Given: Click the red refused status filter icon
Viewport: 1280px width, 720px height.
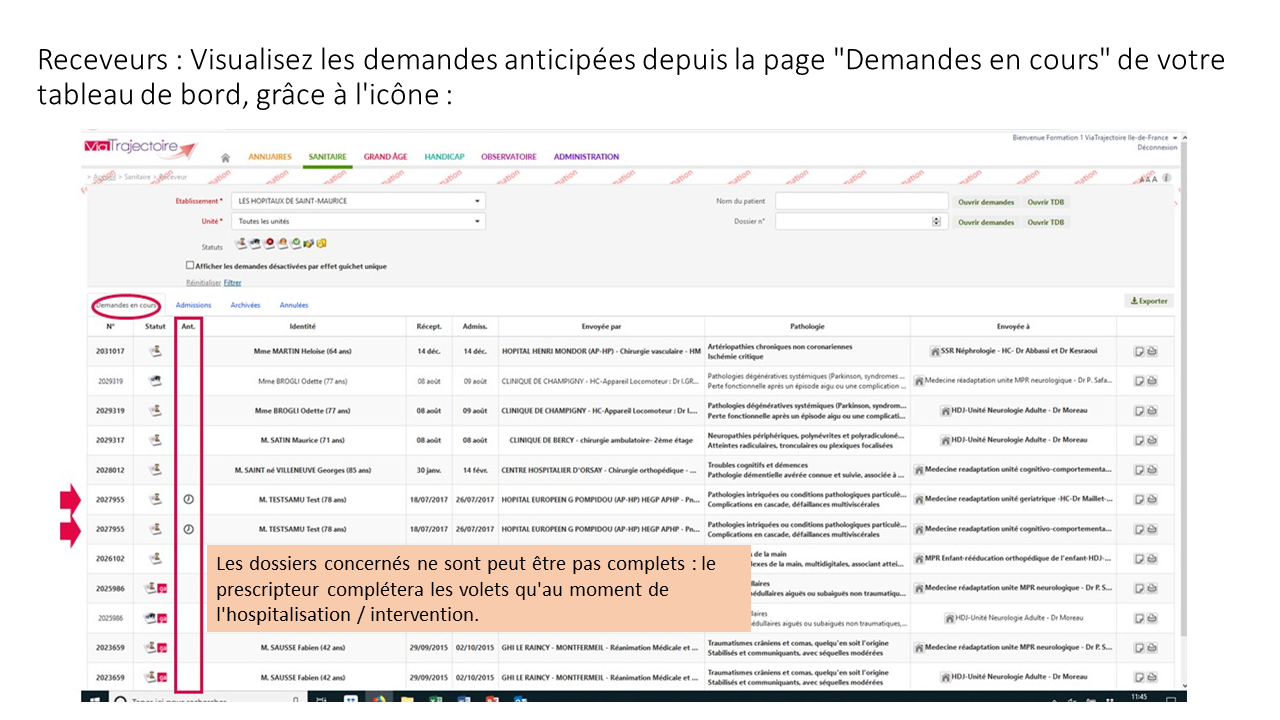Looking at the screenshot, I should click(270, 243).
